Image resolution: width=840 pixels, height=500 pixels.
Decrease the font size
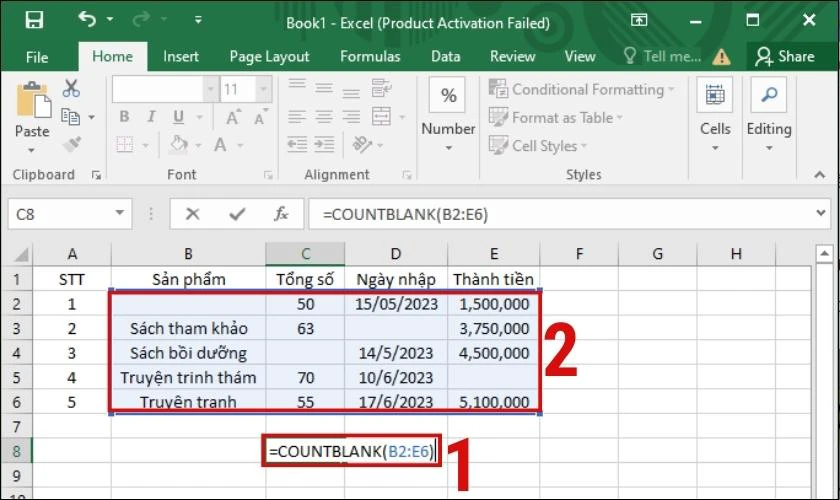(x=261, y=117)
